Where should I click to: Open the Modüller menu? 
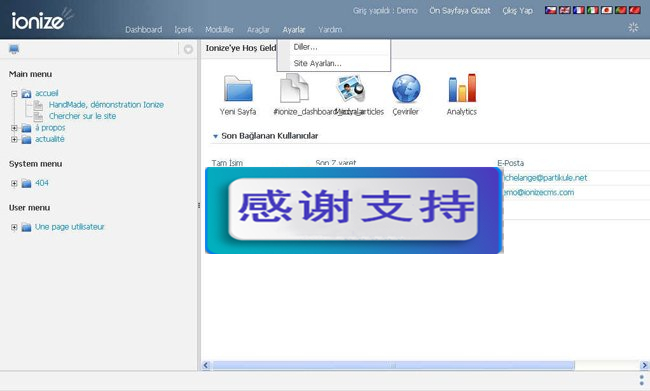(x=219, y=29)
